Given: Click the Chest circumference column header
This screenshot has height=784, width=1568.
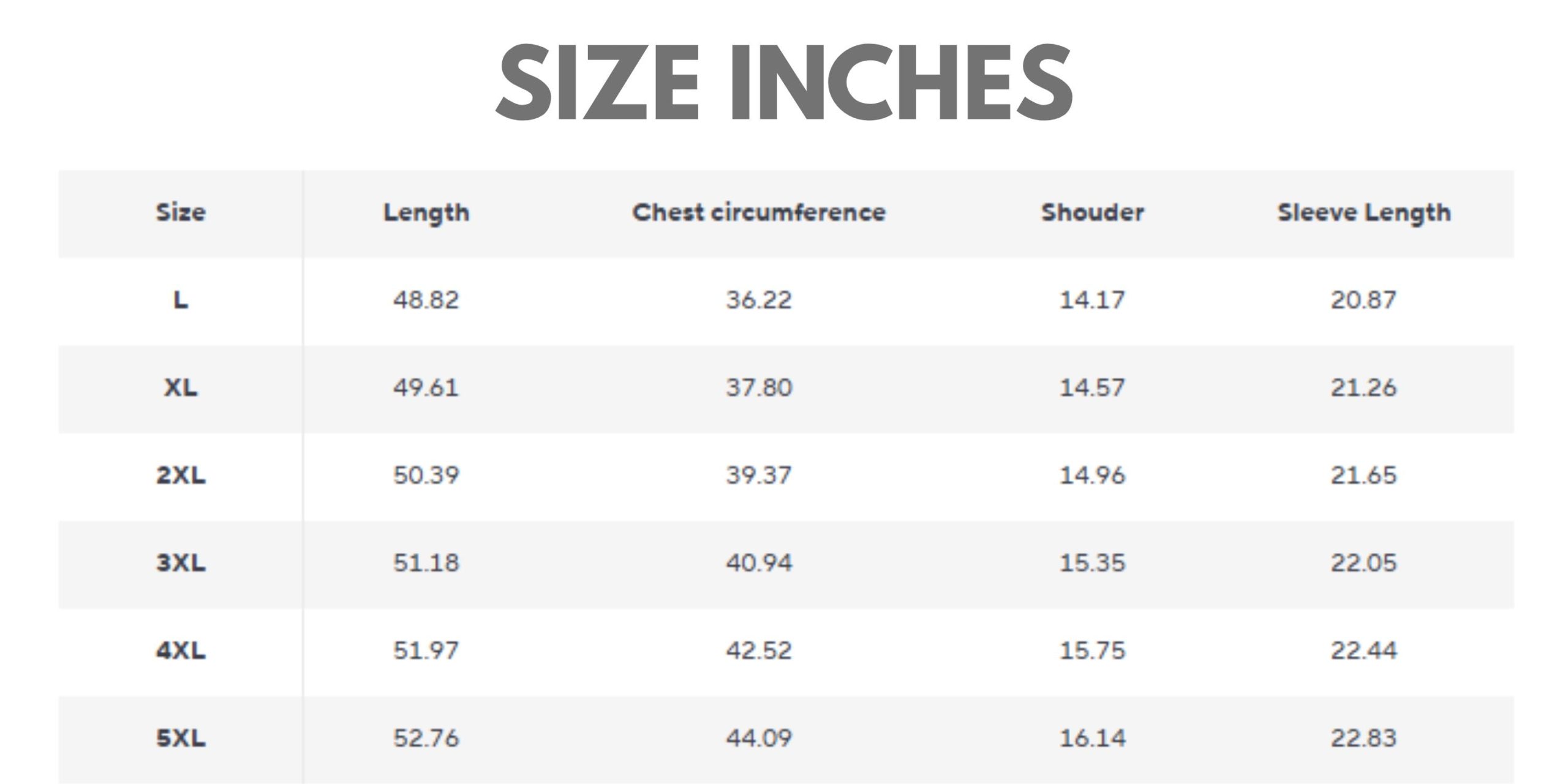Looking at the screenshot, I should (x=759, y=213).
